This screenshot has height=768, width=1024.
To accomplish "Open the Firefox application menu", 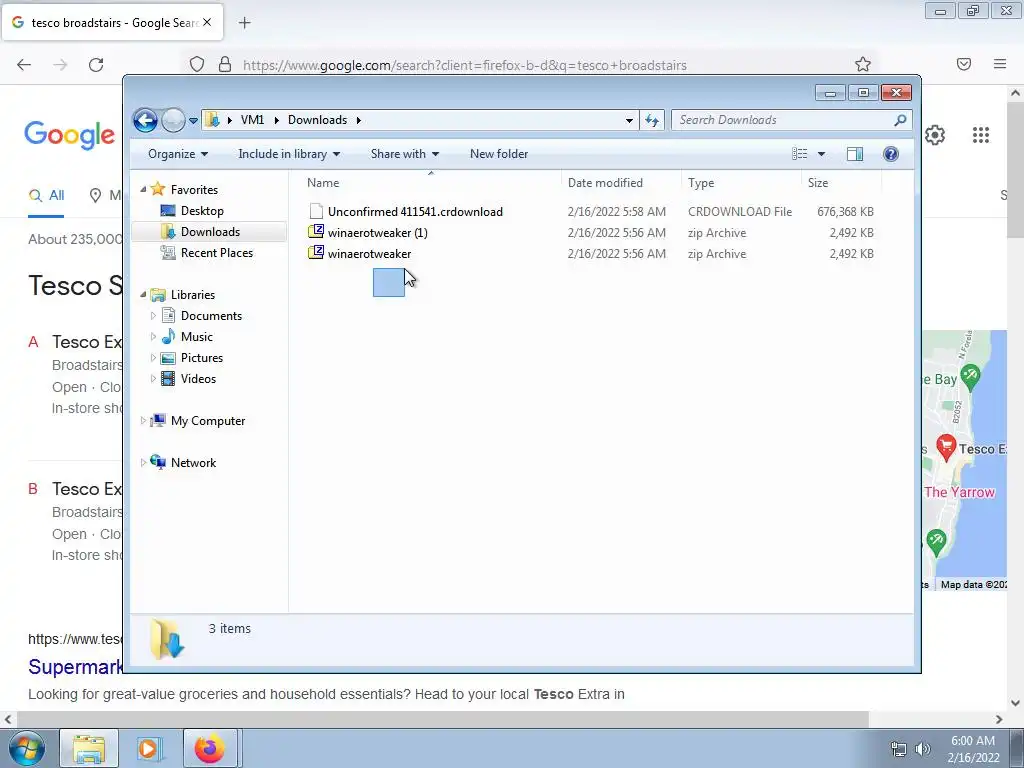I will point(1000,64).
